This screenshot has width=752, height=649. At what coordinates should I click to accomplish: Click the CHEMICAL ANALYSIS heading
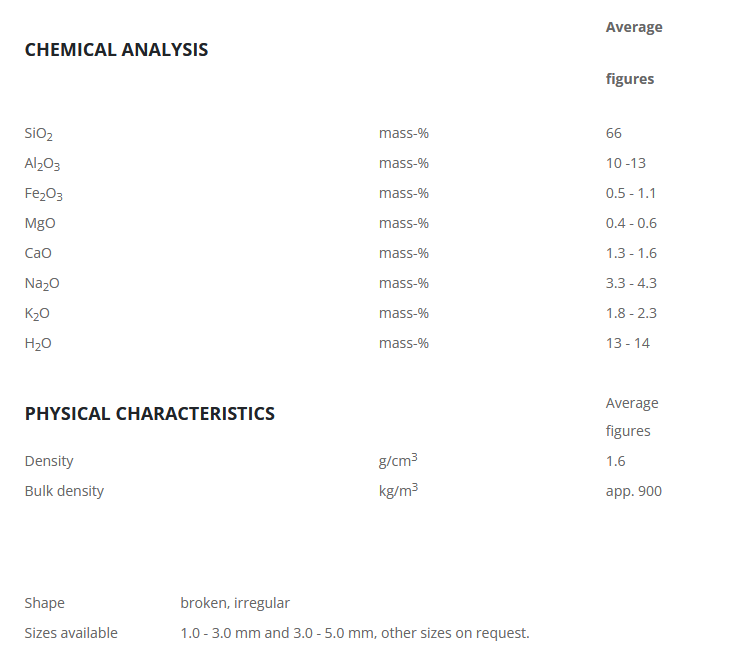pos(116,50)
